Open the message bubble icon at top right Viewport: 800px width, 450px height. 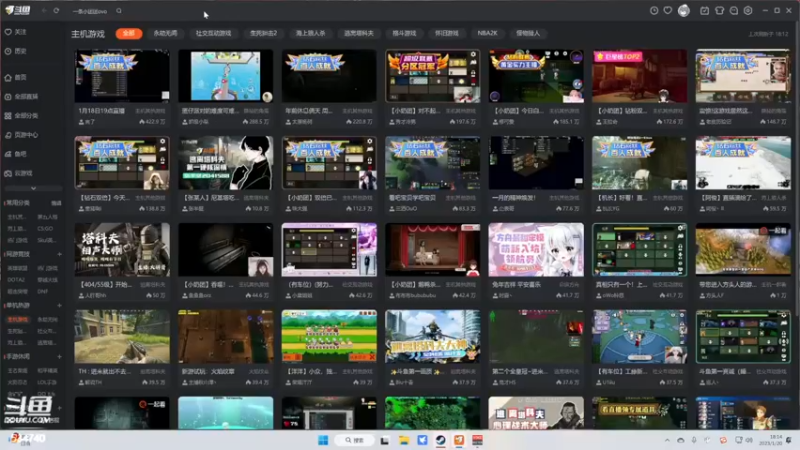point(734,10)
